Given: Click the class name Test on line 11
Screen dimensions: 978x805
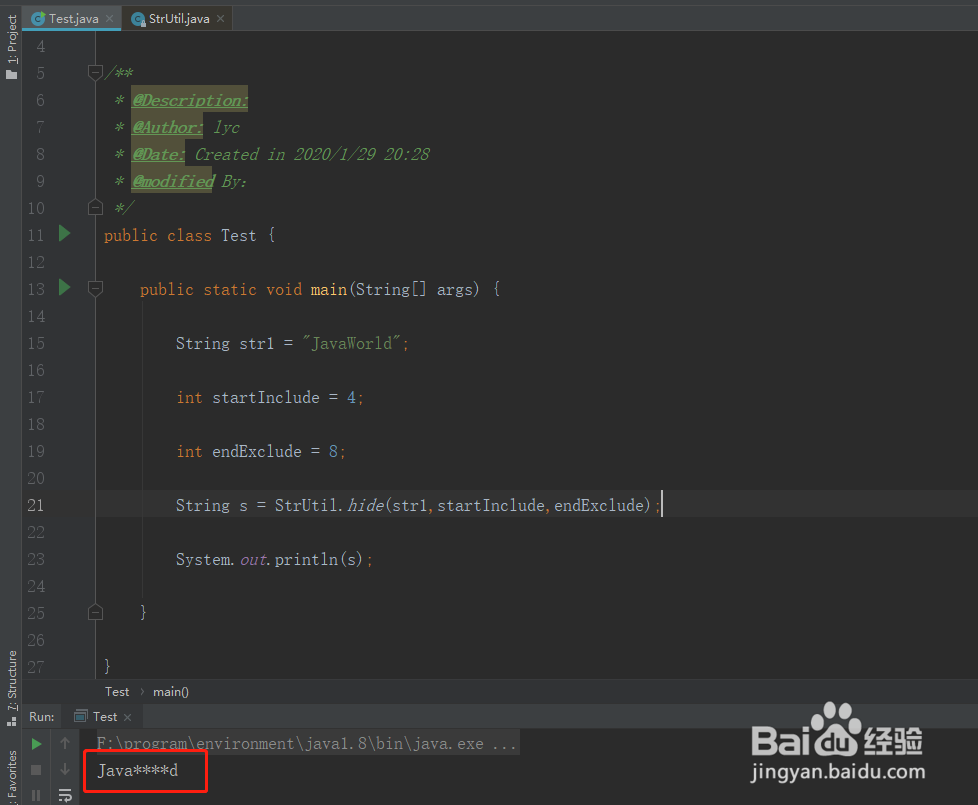Looking at the screenshot, I should coord(238,235).
